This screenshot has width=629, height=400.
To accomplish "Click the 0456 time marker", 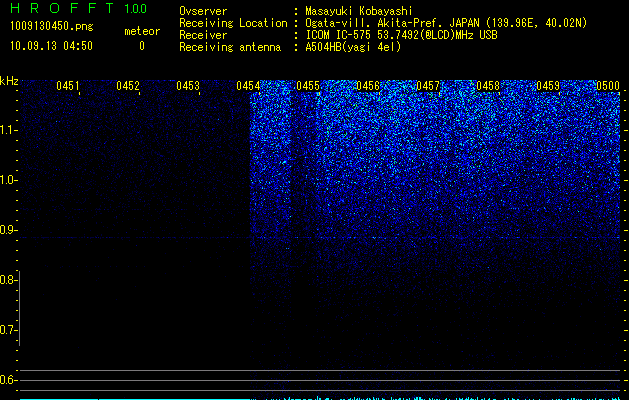I will tap(368, 86).
